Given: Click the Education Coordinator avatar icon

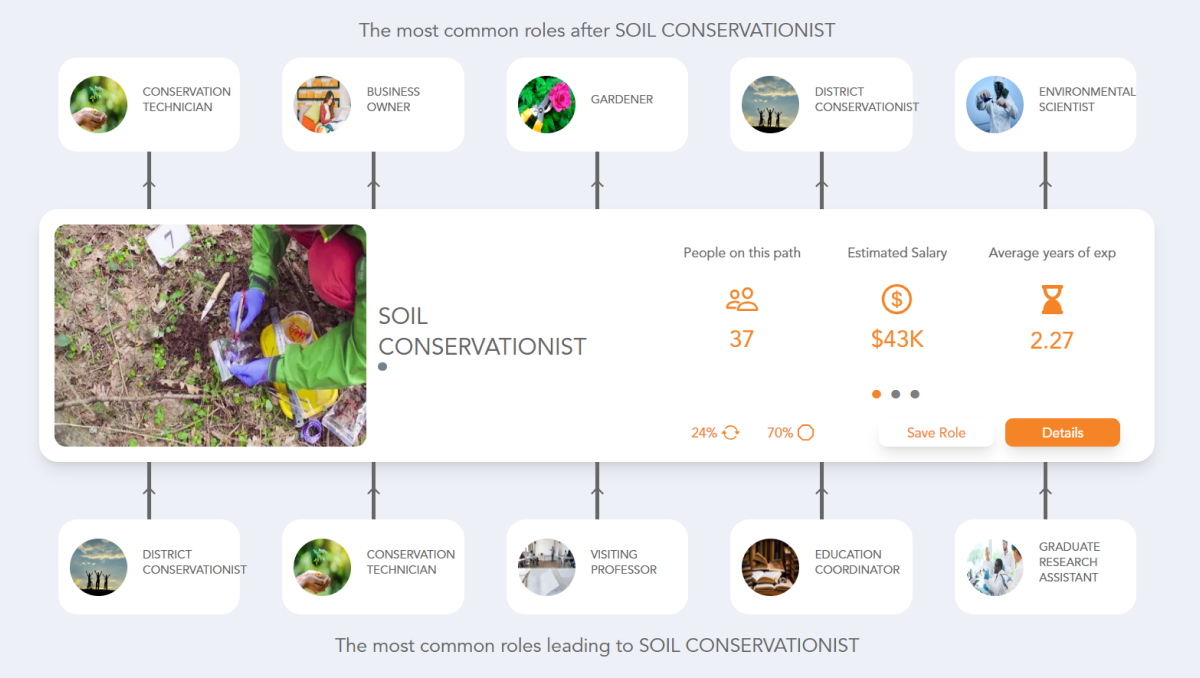Looking at the screenshot, I should [770, 566].
